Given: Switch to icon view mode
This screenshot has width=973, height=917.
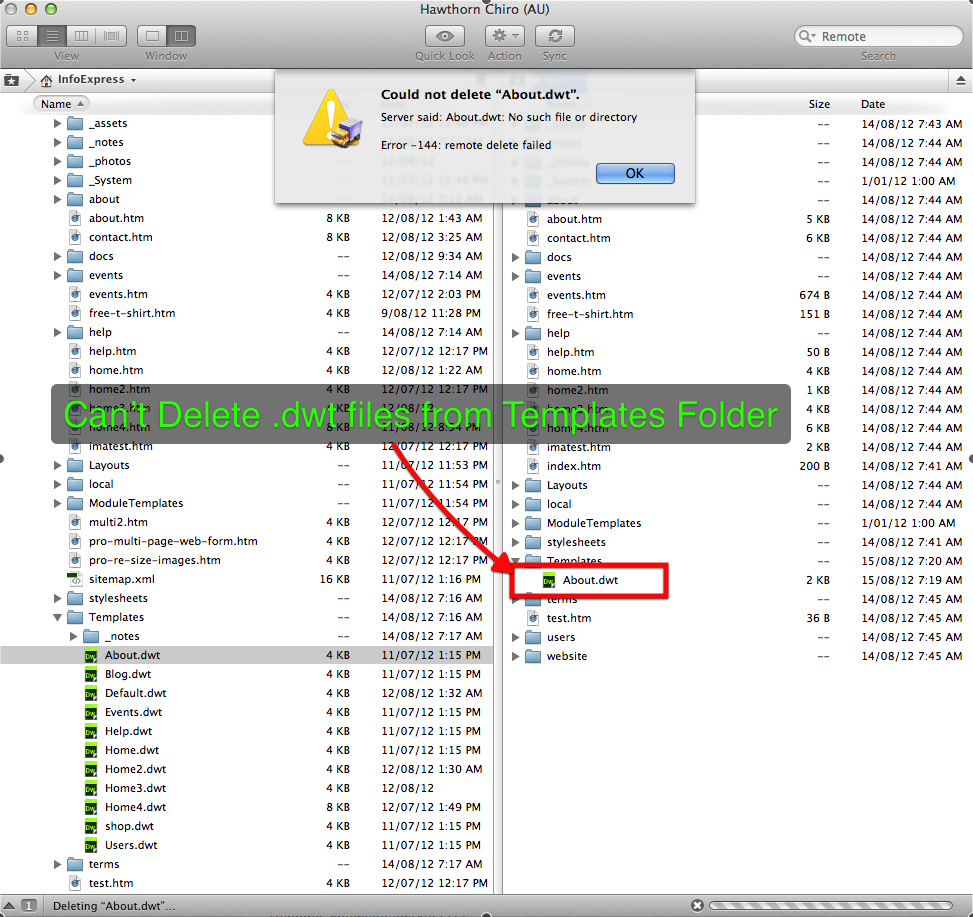Looking at the screenshot, I should tap(20, 35).
